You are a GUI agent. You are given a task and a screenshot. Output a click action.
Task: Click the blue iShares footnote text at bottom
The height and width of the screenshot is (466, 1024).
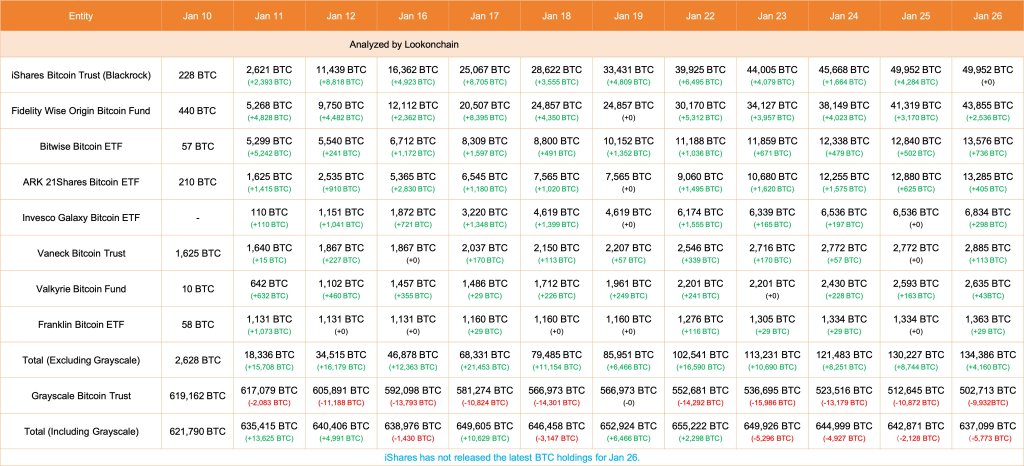pos(512,457)
